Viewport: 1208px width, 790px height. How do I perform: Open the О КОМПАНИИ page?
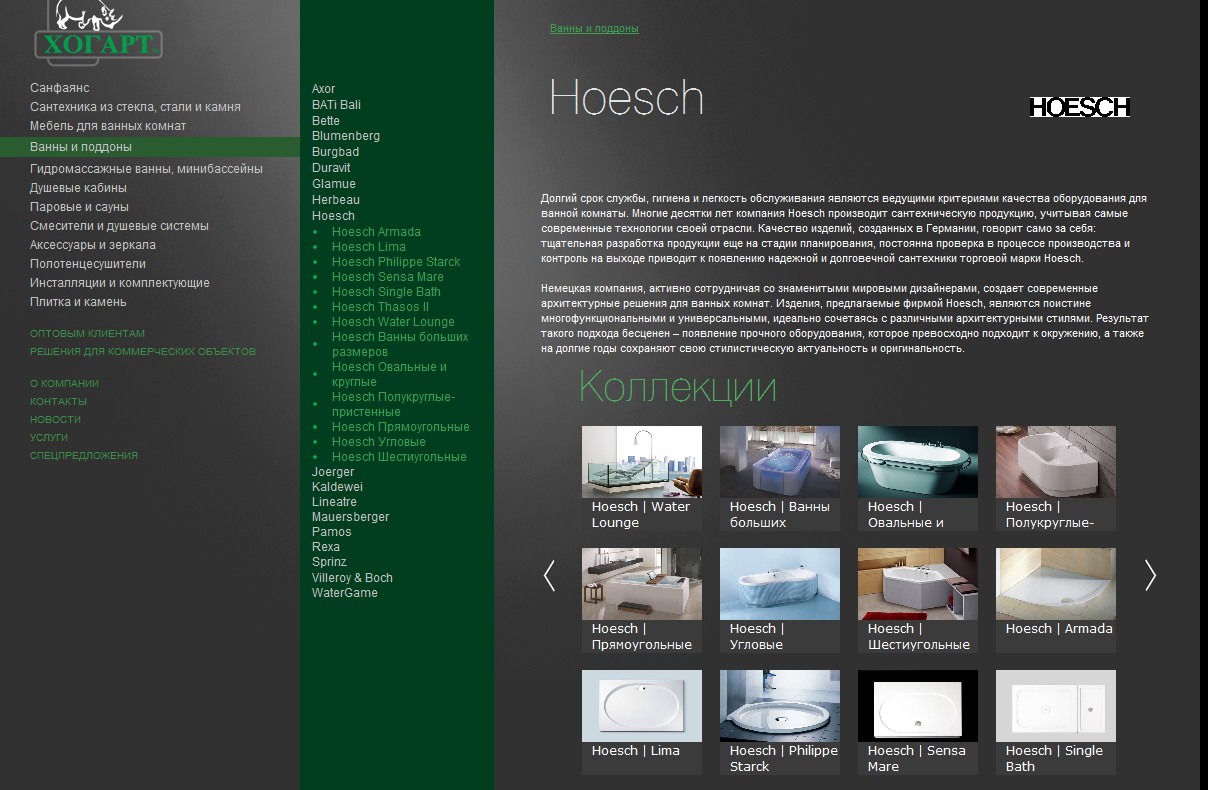(64, 384)
